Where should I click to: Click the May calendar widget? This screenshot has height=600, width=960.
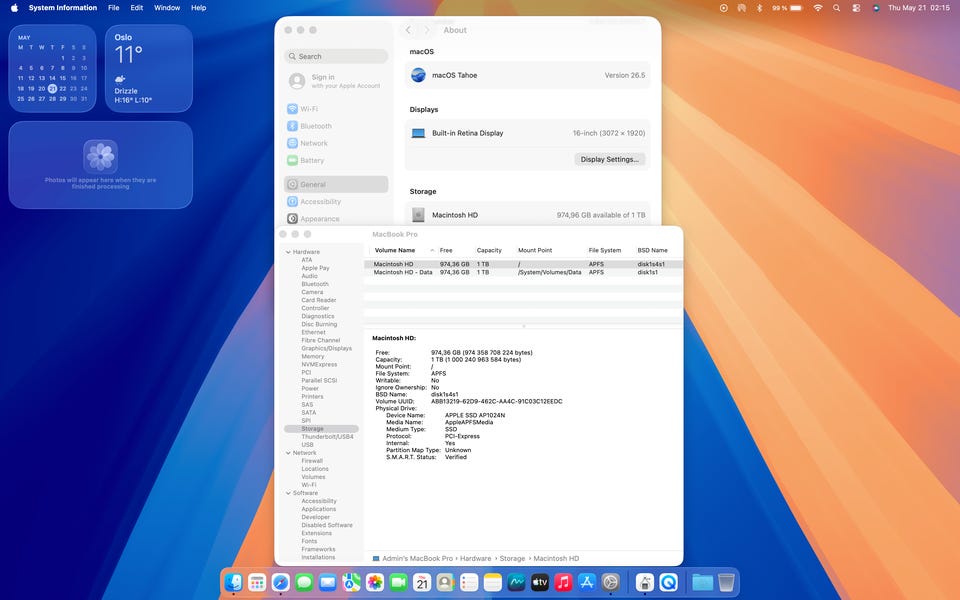(52, 68)
